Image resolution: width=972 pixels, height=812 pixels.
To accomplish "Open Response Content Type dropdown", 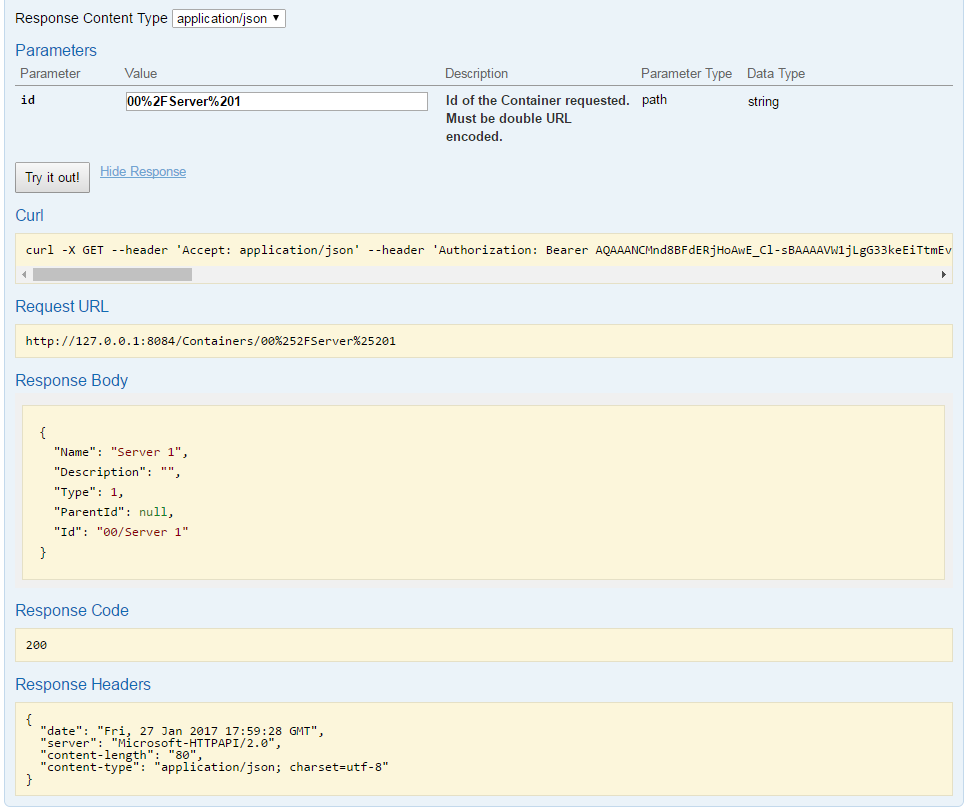I will tap(229, 19).
